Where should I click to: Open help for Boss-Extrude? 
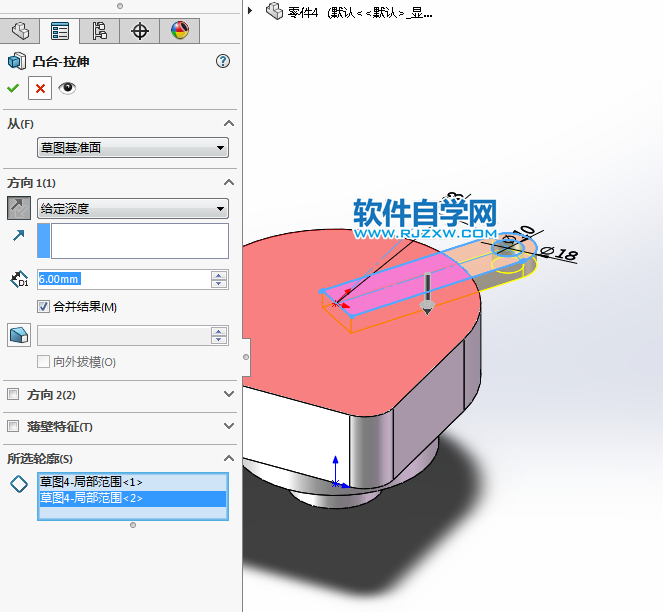point(223,61)
